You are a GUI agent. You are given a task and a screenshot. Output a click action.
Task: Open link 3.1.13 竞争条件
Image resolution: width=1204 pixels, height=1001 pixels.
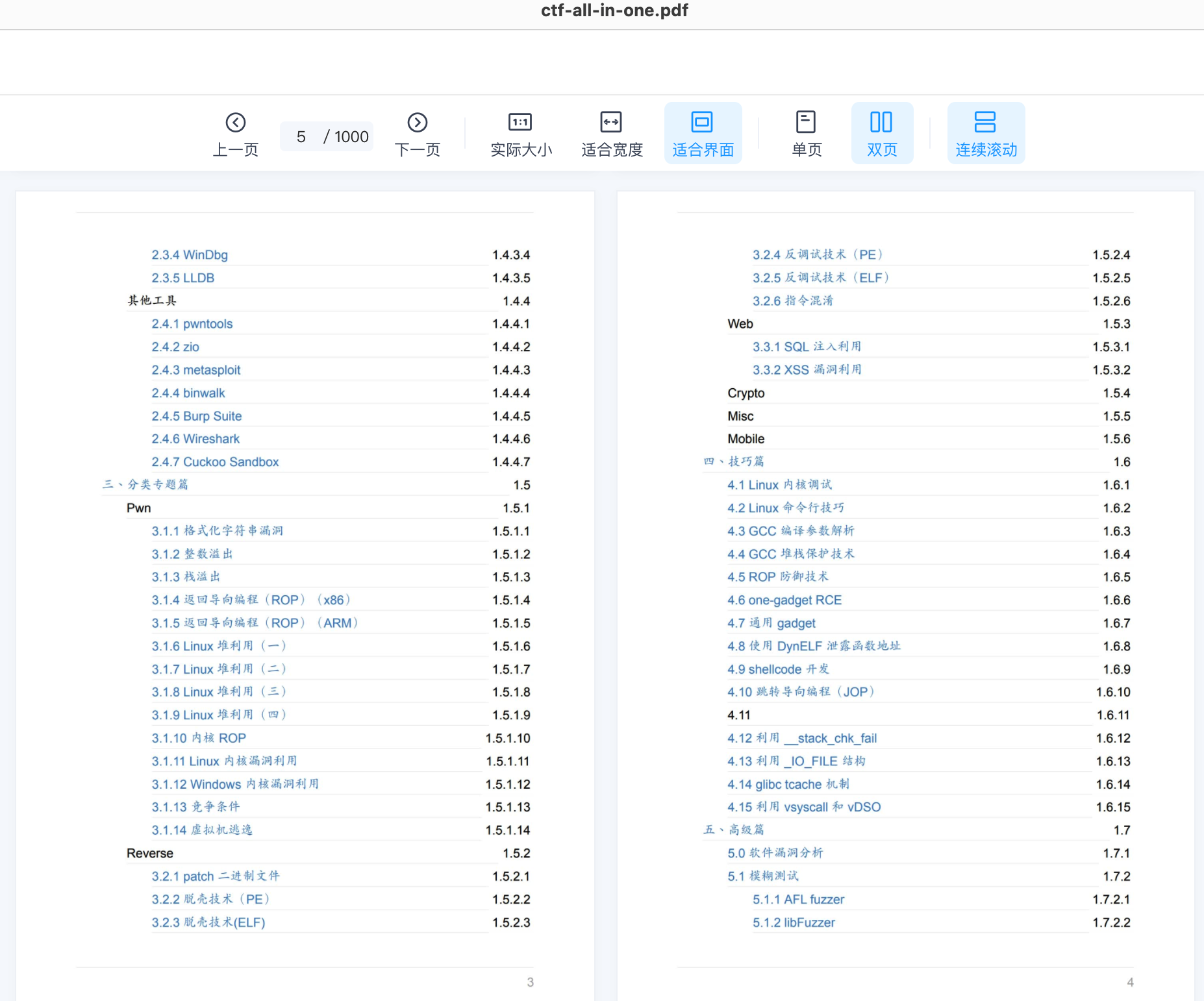pyautogui.click(x=195, y=807)
